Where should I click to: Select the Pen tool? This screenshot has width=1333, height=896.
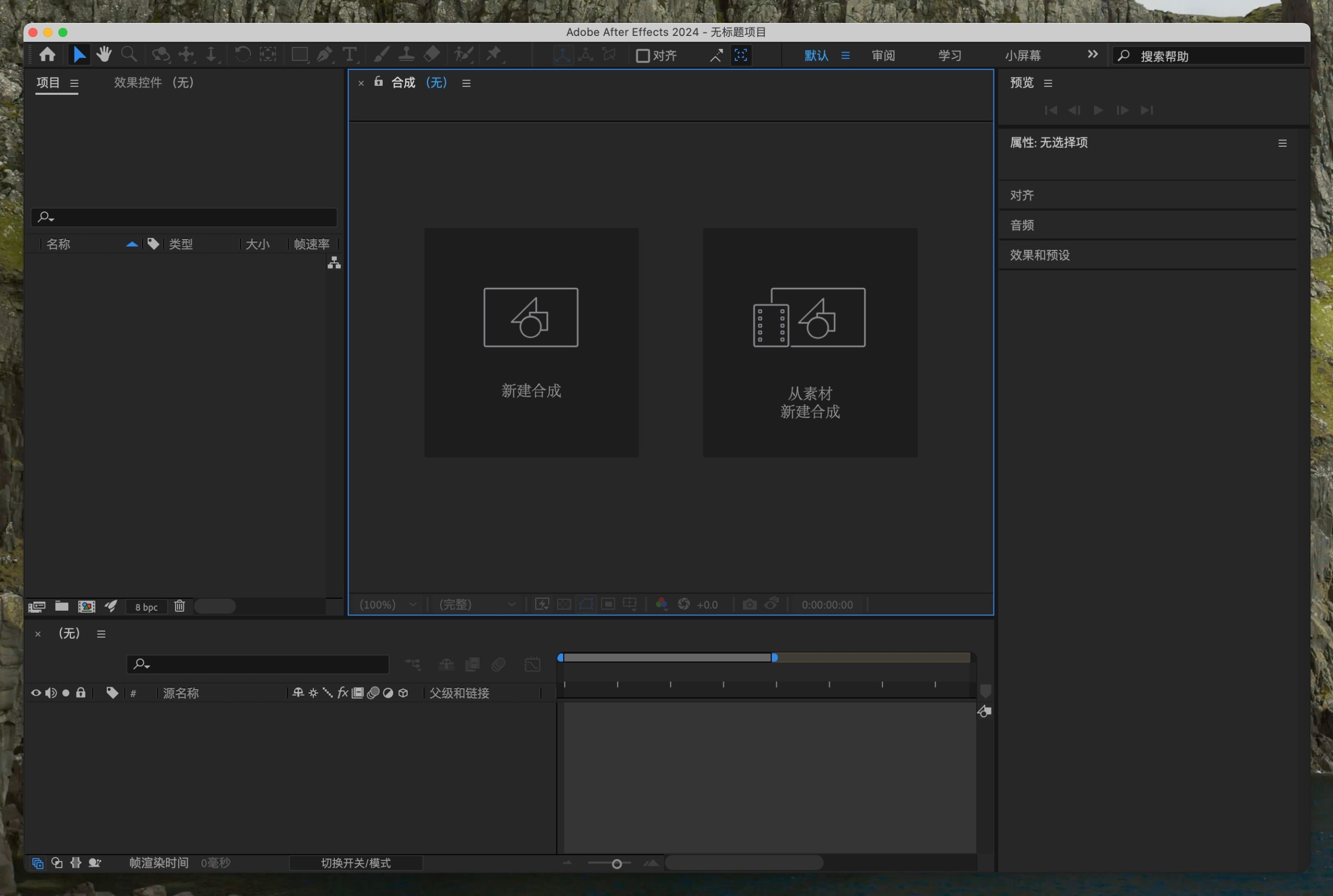point(324,54)
